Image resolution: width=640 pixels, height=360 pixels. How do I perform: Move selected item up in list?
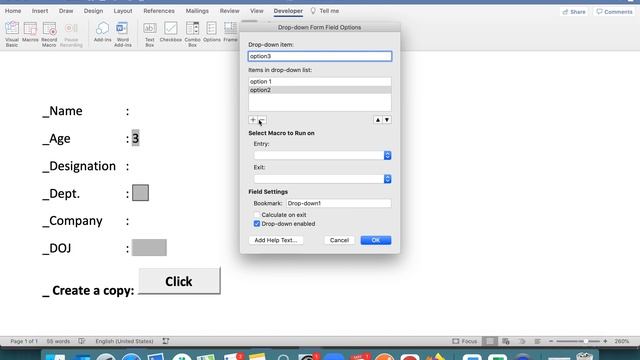click(378, 120)
